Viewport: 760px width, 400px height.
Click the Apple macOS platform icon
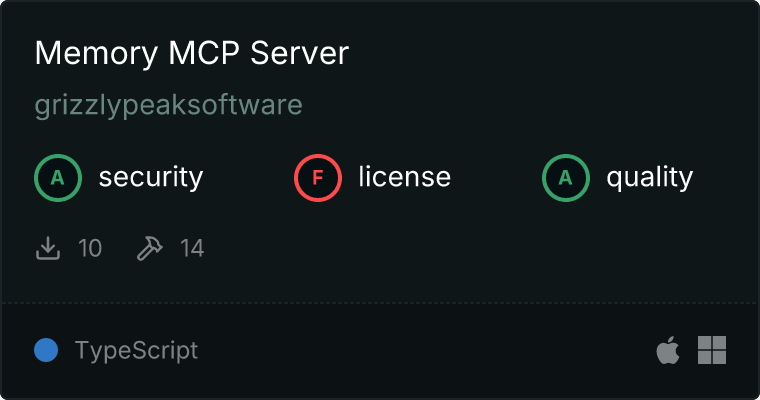[667, 350]
